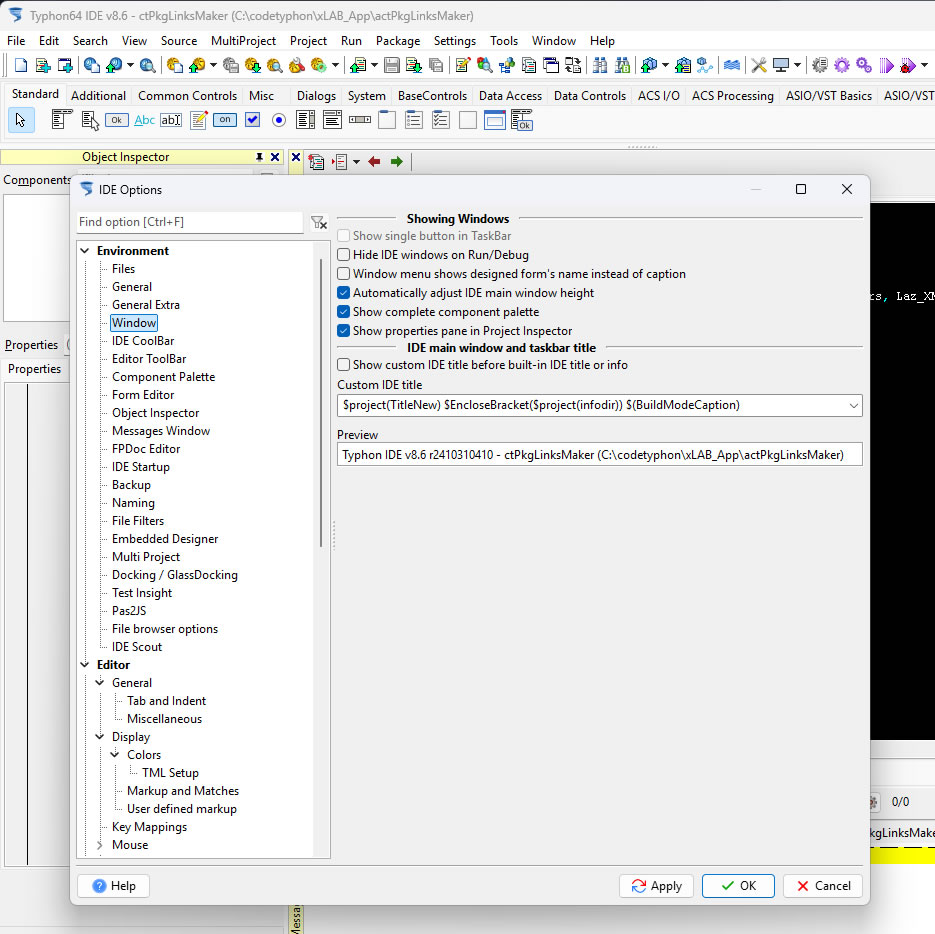The width and height of the screenshot is (935, 934).
Task: Click the binoculars Find toolbar icon
Action: [600, 65]
